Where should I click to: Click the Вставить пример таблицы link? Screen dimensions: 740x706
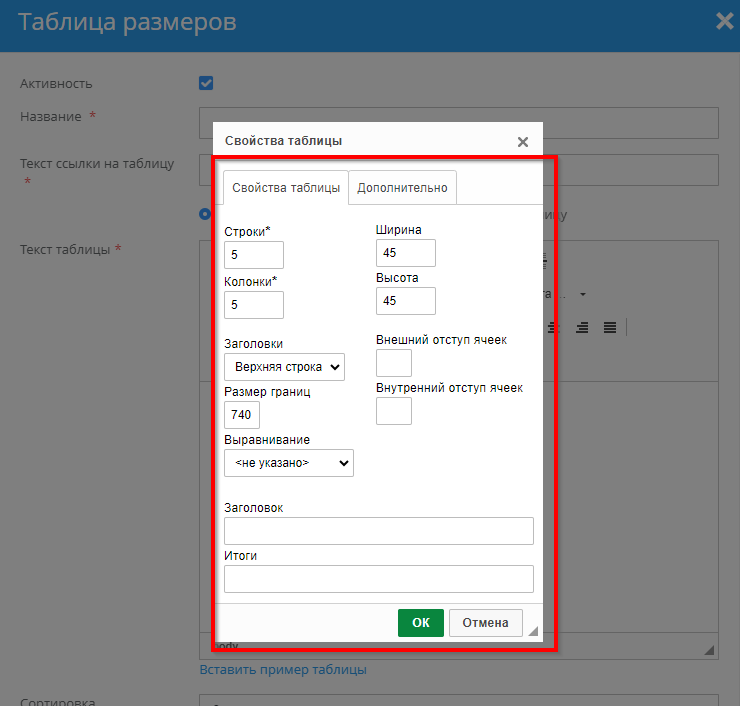point(283,669)
